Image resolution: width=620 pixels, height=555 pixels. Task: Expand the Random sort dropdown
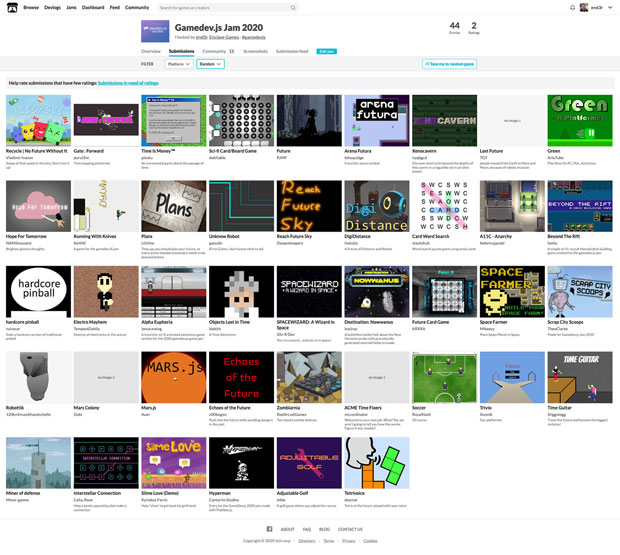210,64
